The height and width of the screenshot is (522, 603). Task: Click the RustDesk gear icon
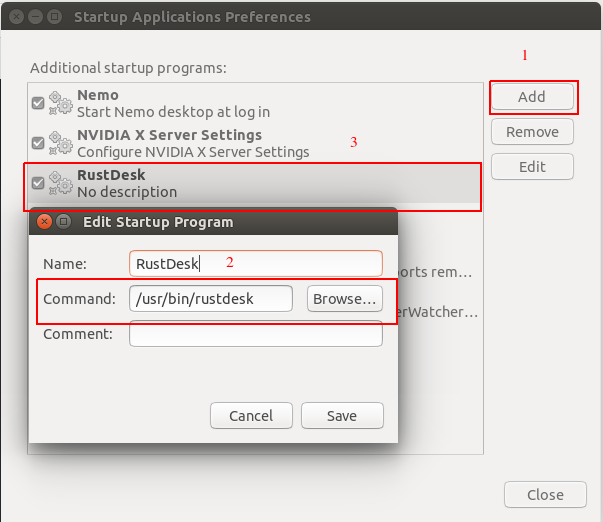[61, 183]
